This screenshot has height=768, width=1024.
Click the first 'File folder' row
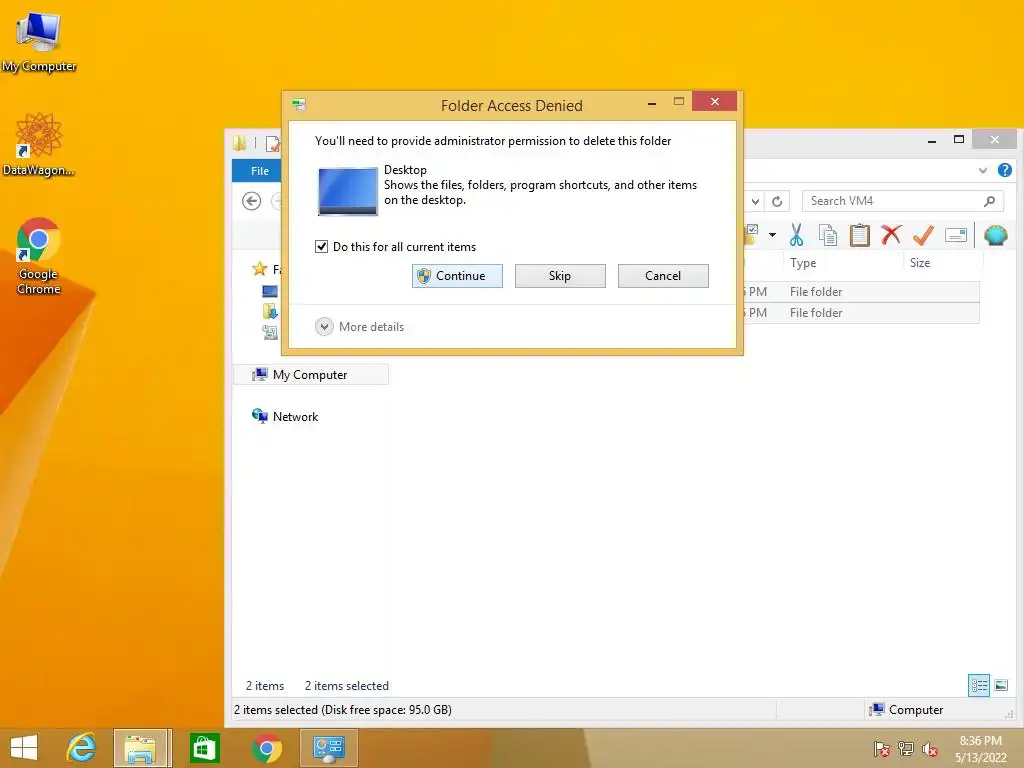[816, 292]
